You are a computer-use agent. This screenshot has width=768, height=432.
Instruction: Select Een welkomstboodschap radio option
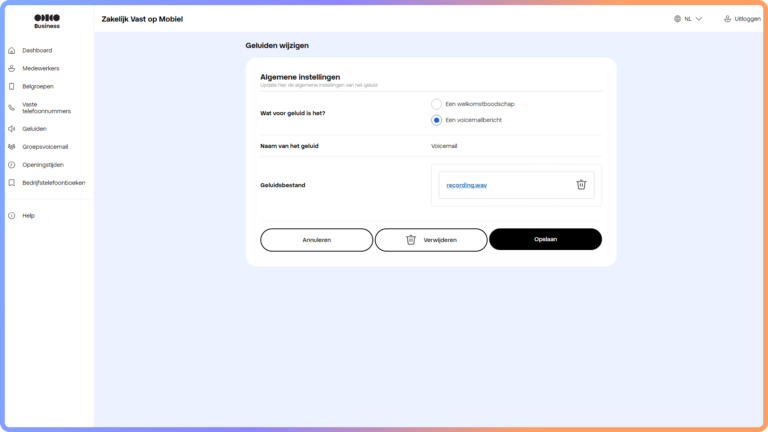436,104
